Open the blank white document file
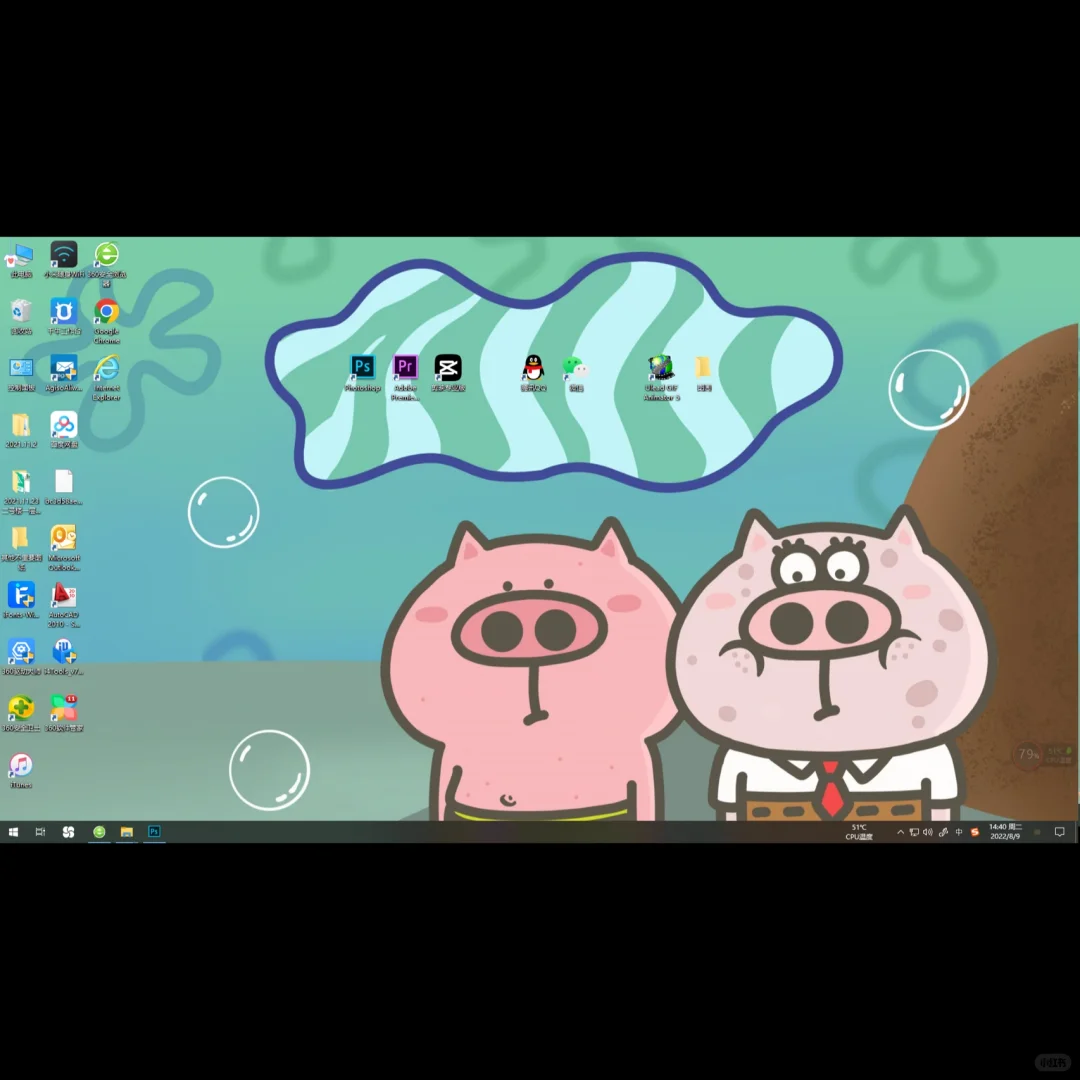The image size is (1080, 1080). [63, 488]
